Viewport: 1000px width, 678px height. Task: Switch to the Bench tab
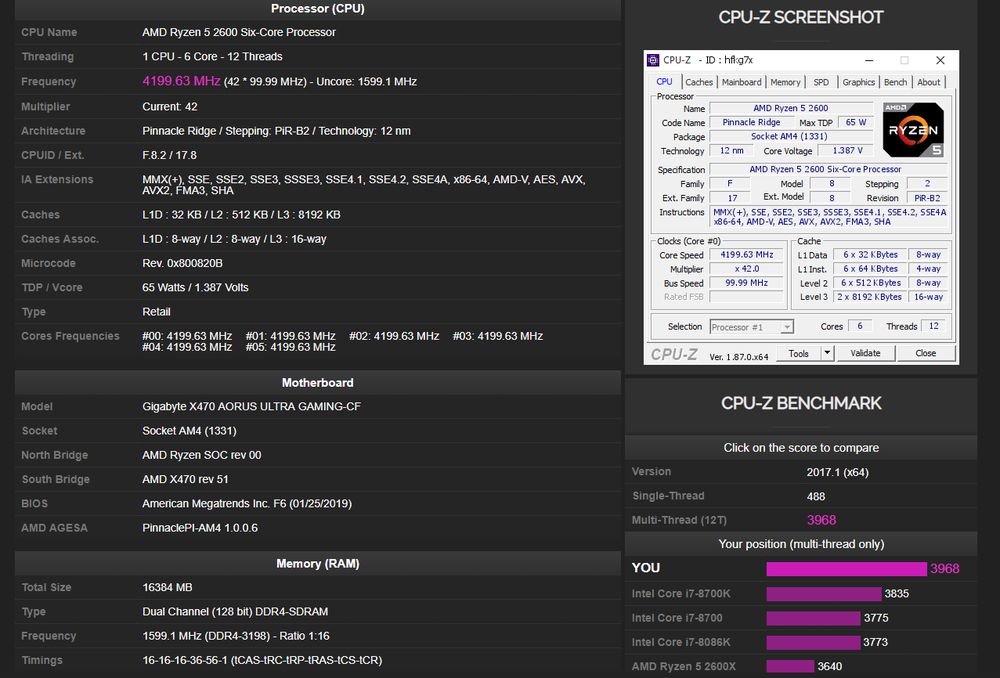pyautogui.click(x=896, y=82)
